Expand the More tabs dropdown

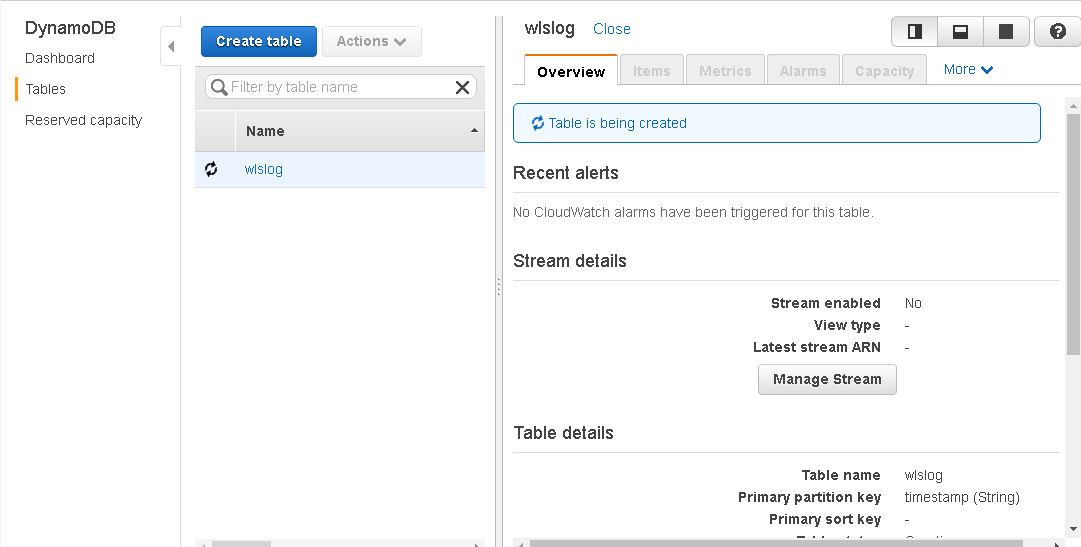pos(968,70)
